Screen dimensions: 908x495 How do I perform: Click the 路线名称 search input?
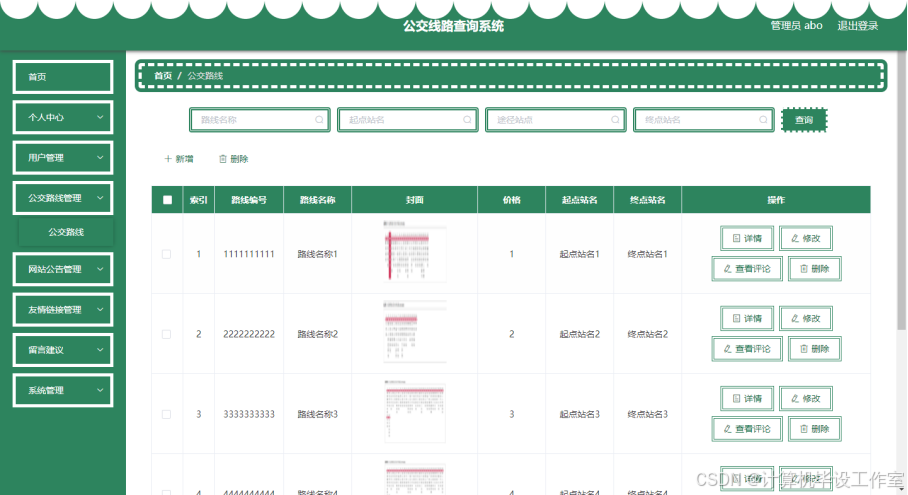pos(259,120)
